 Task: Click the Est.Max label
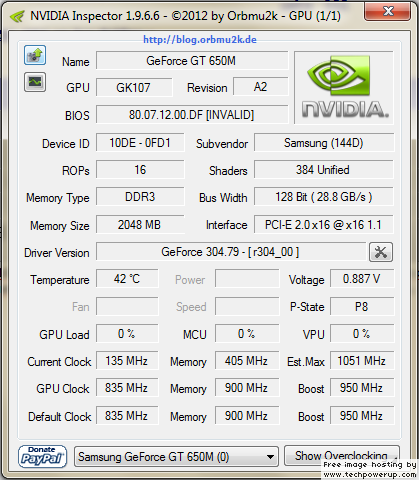(x=306, y=362)
